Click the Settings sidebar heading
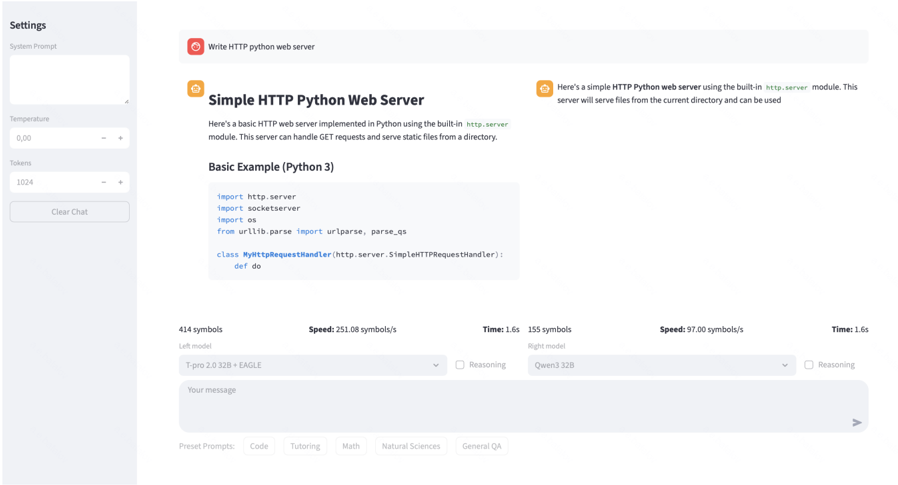This screenshot has width=898, height=485. [x=27, y=25]
